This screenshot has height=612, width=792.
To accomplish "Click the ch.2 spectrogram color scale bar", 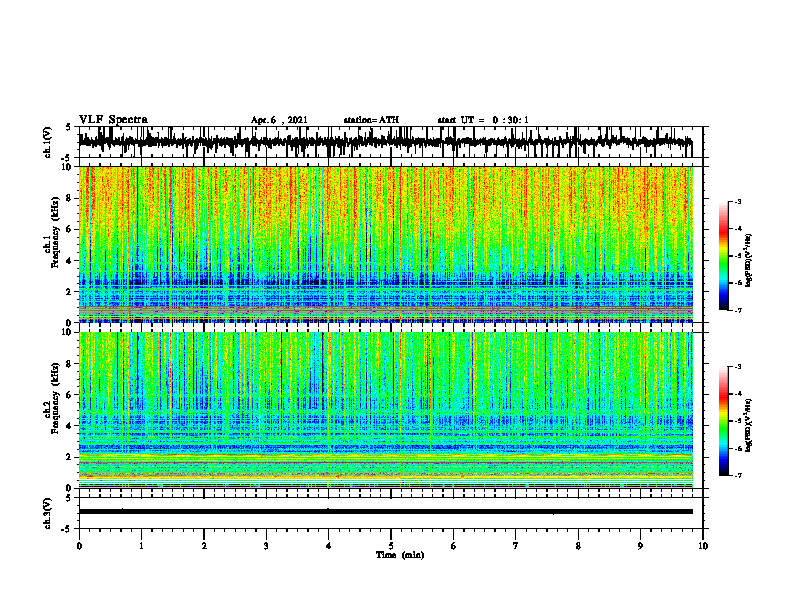I will point(723,421).
